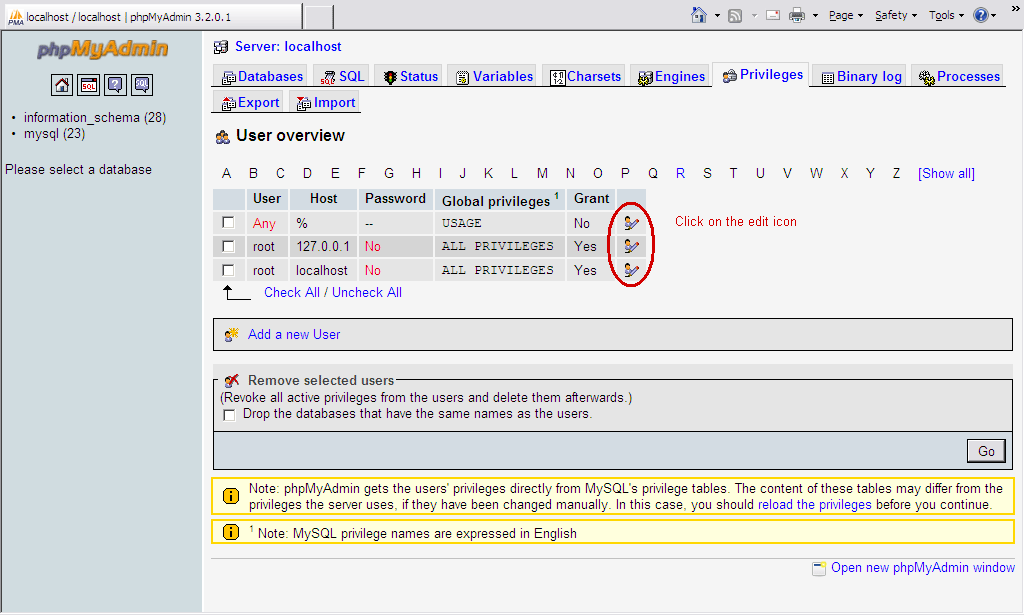The image size is (1024, 615).
Task: Click the 'Server: localhost' link
Action: tap(288, 46)
